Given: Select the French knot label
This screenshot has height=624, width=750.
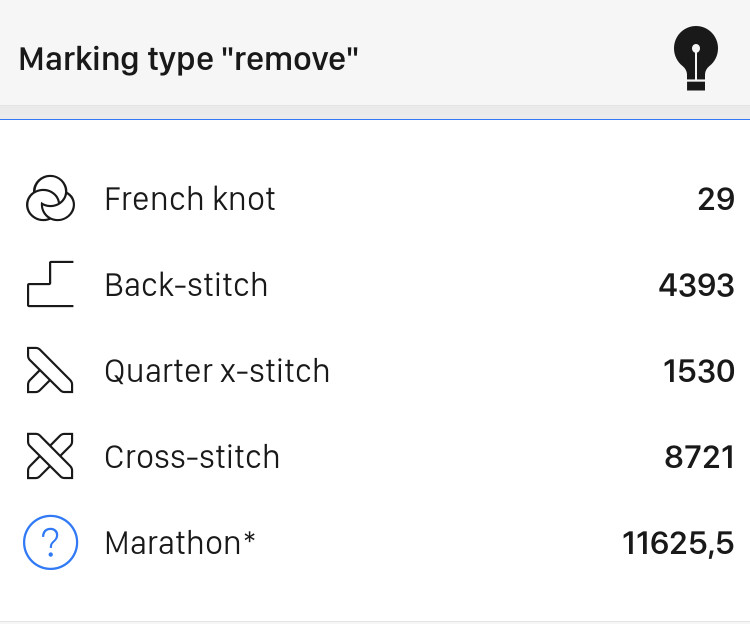Looking at the screenshot, I should click(x=190, y=198).
